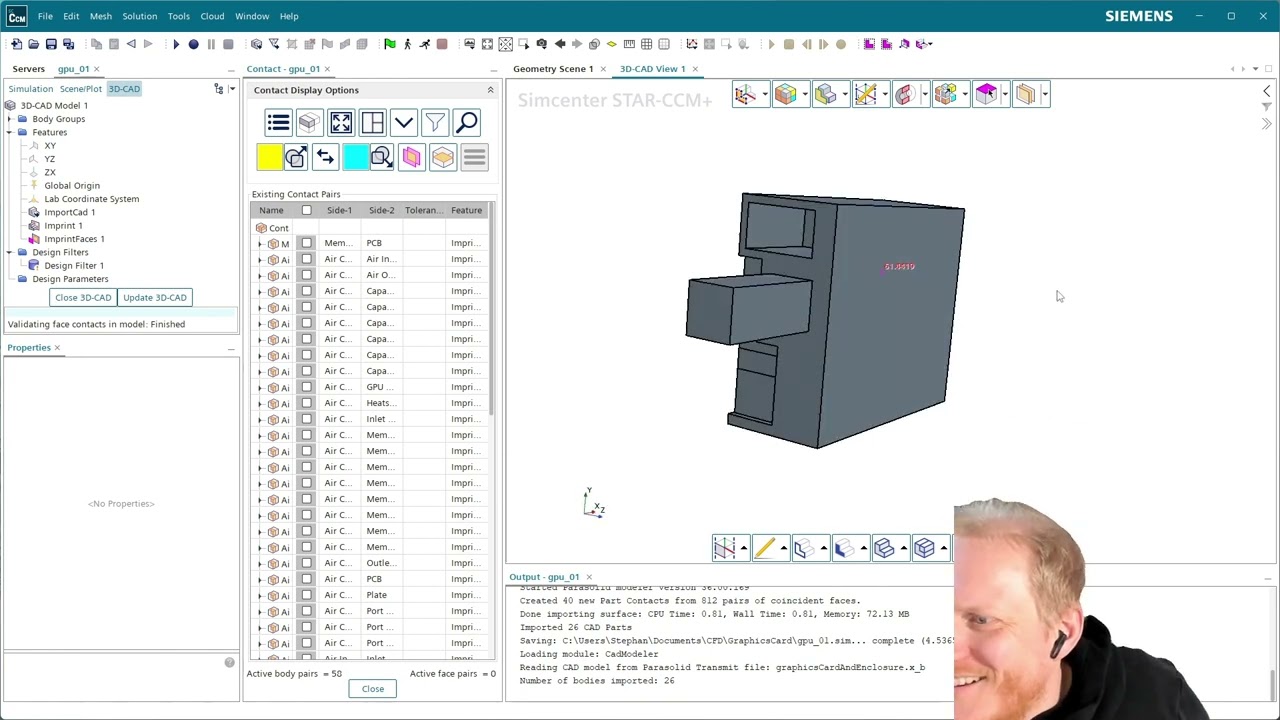Click the filter funnel icon in Contact Display Options
Screen dimensions: 1280x720
coord(435,123)
